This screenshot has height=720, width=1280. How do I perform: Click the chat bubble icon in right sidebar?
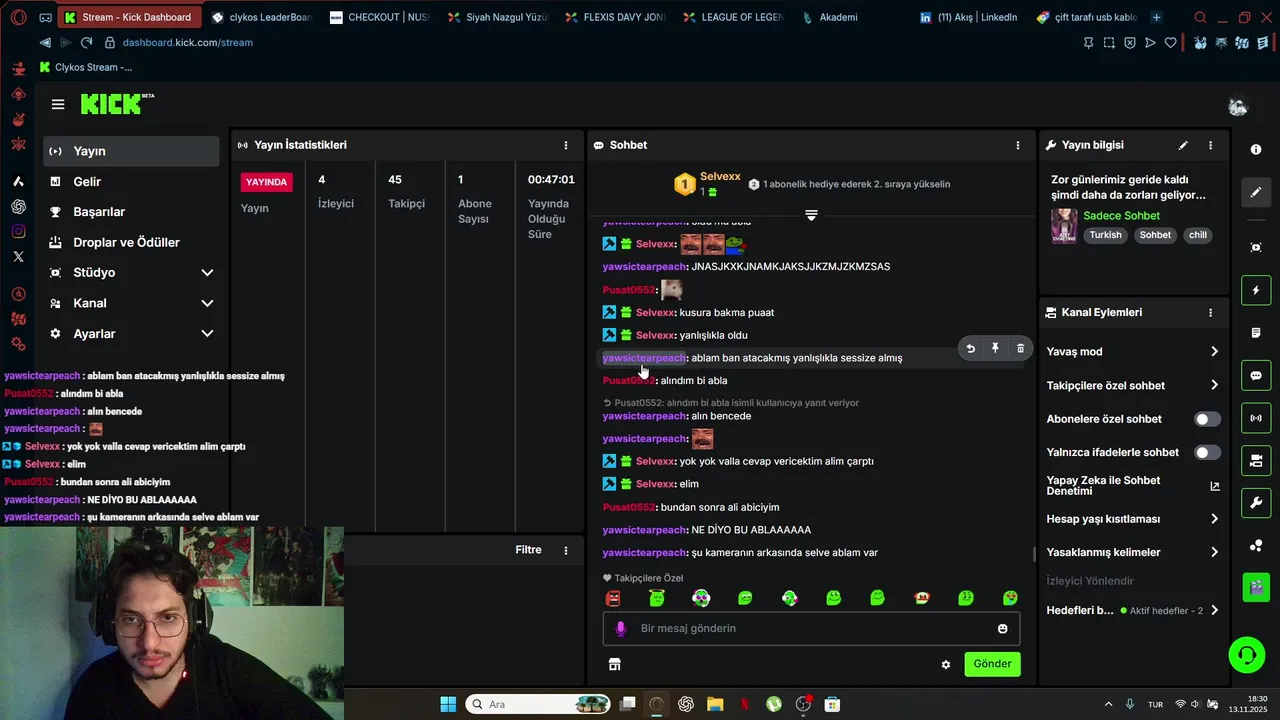click(x=1256, y=376)
